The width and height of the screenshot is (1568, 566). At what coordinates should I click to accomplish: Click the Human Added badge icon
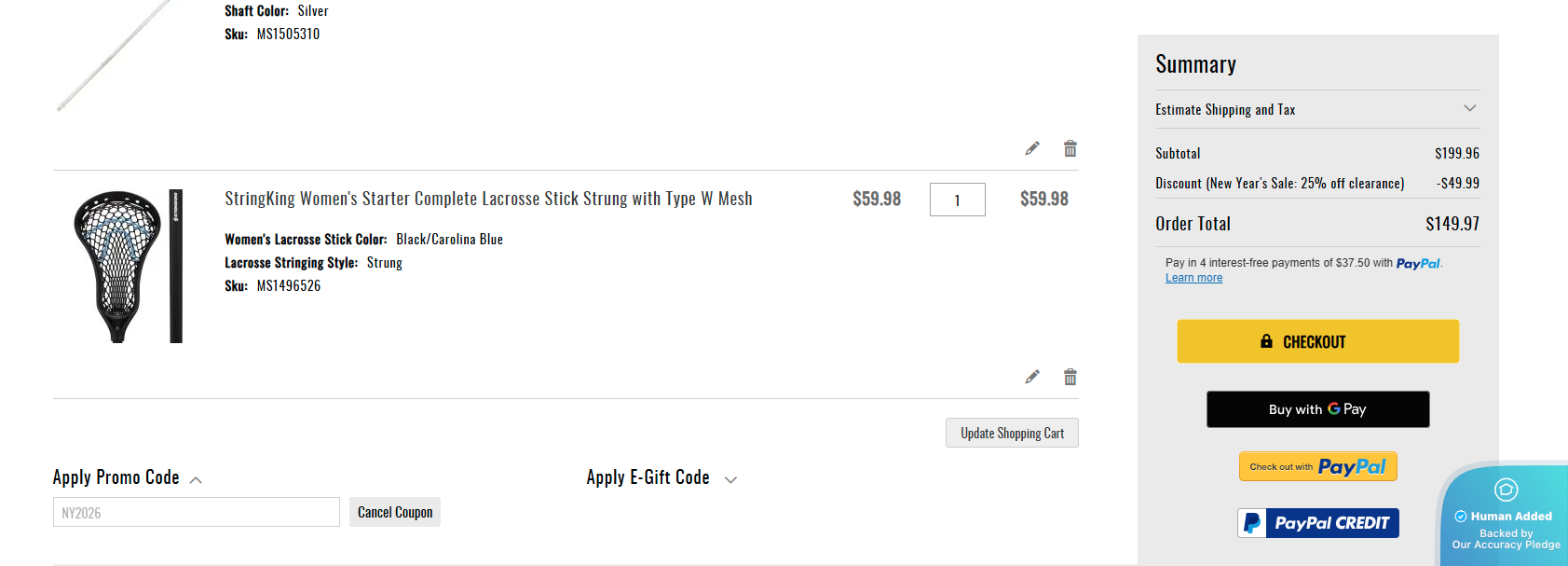pos(1506,490)
